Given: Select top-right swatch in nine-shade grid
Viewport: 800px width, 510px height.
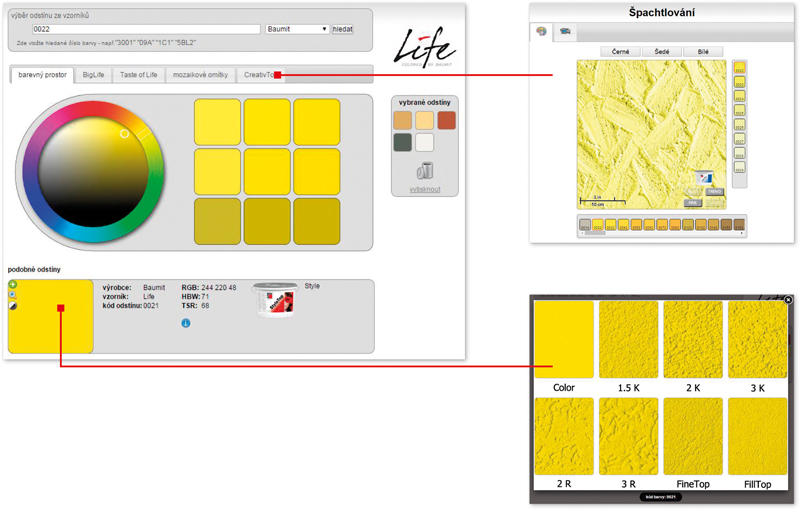Looking at the screenshot, I should pyautogui.click(x=316, y=122).
